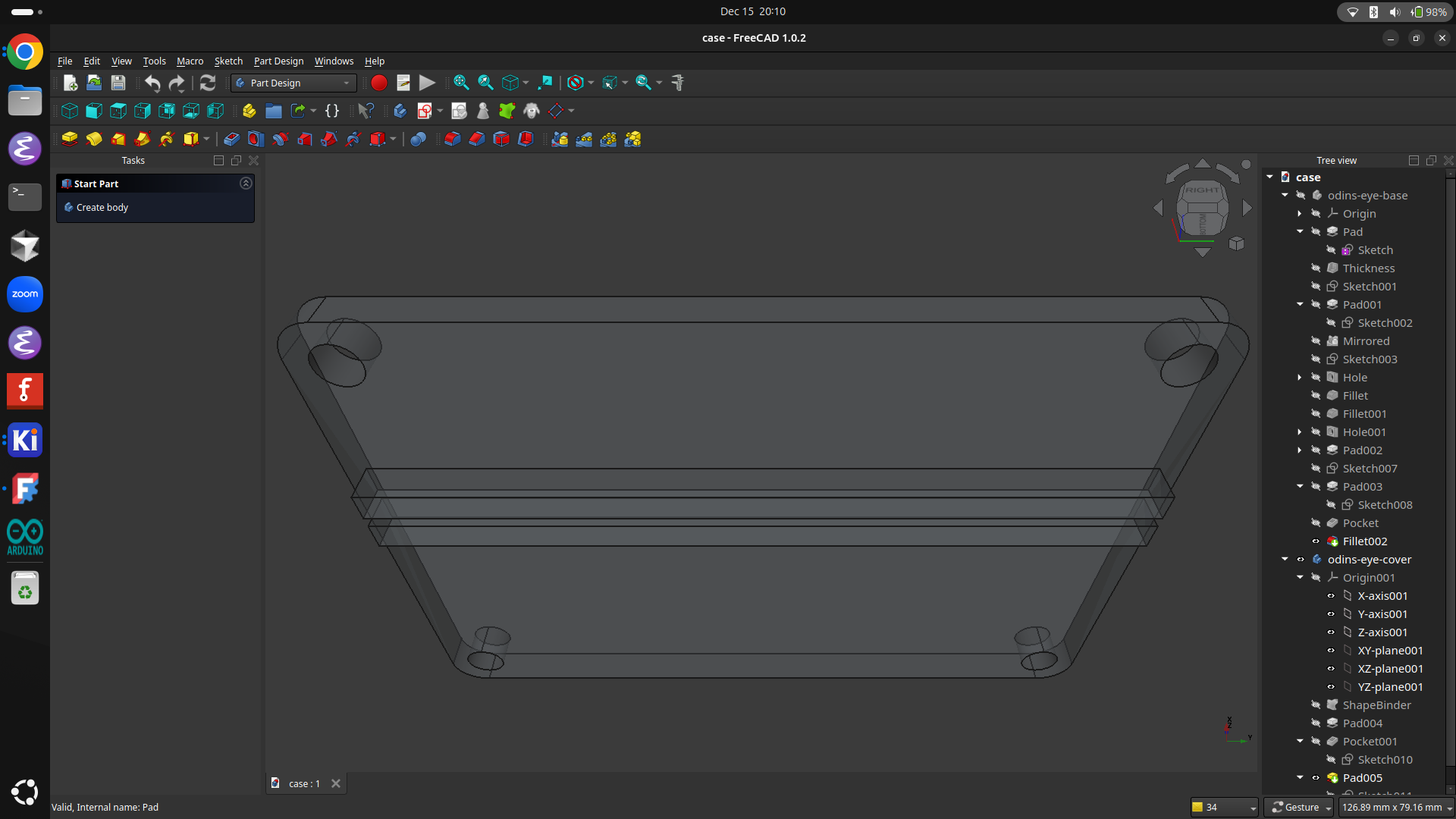This screenshot has width=1456, height=819.
Task: Click the Boolean operation icon
Action: tap(418, 139)
